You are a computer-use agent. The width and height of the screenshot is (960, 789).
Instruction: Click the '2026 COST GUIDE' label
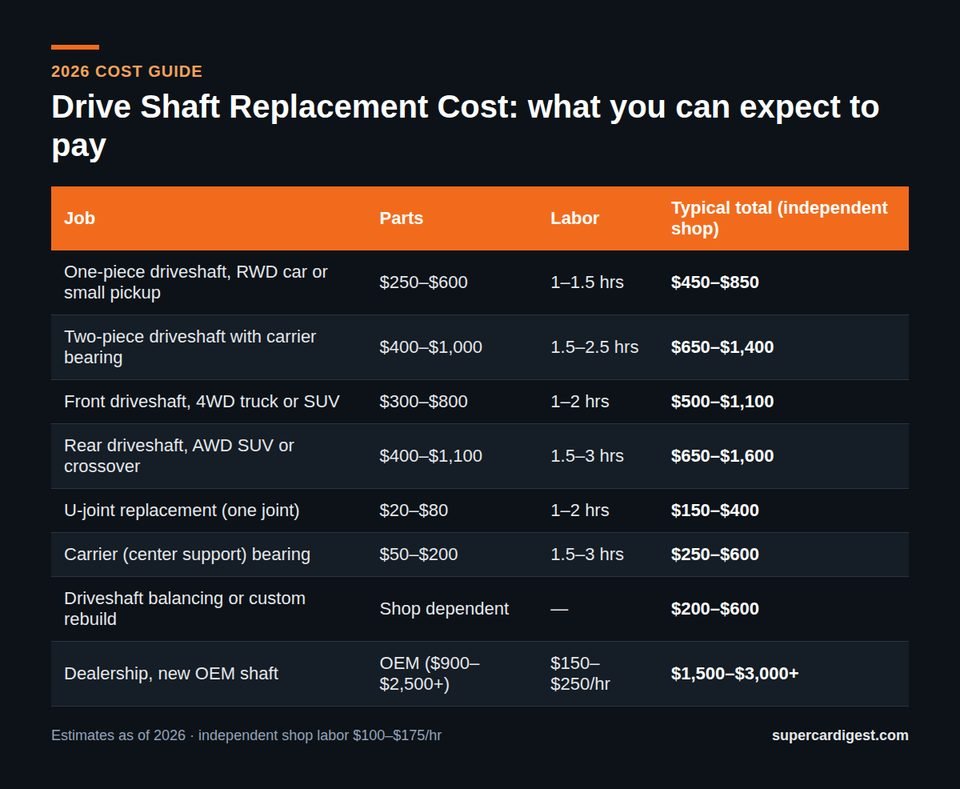pos(127,71)
